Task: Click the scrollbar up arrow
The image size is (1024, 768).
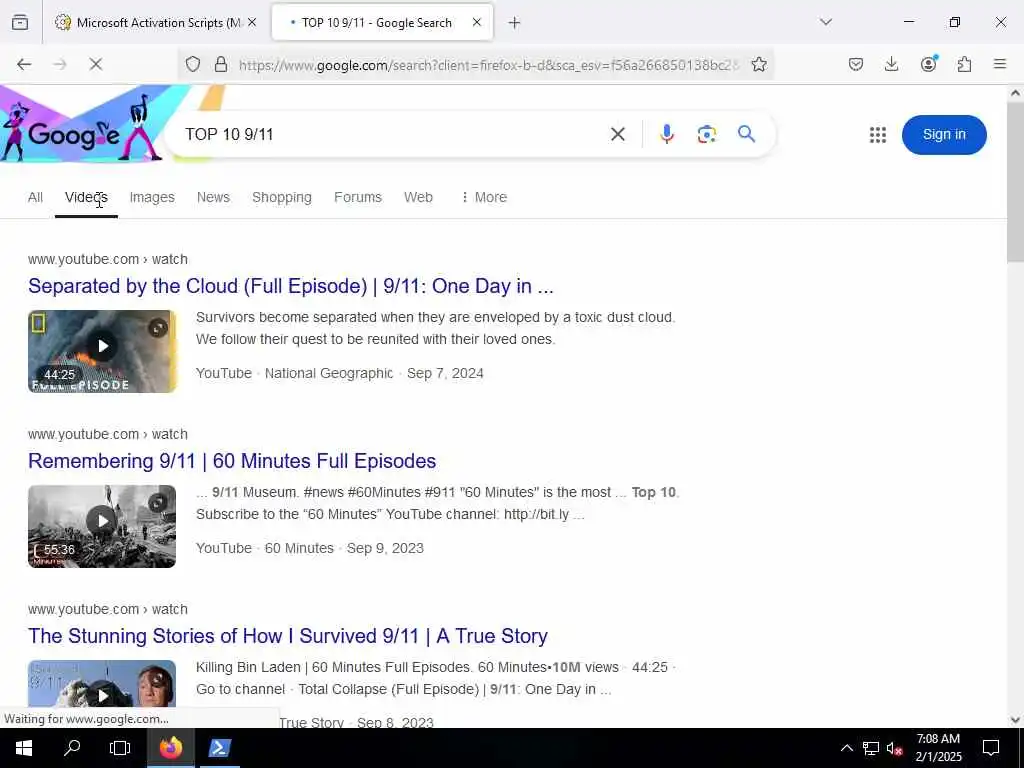Action: [1015, 93]
